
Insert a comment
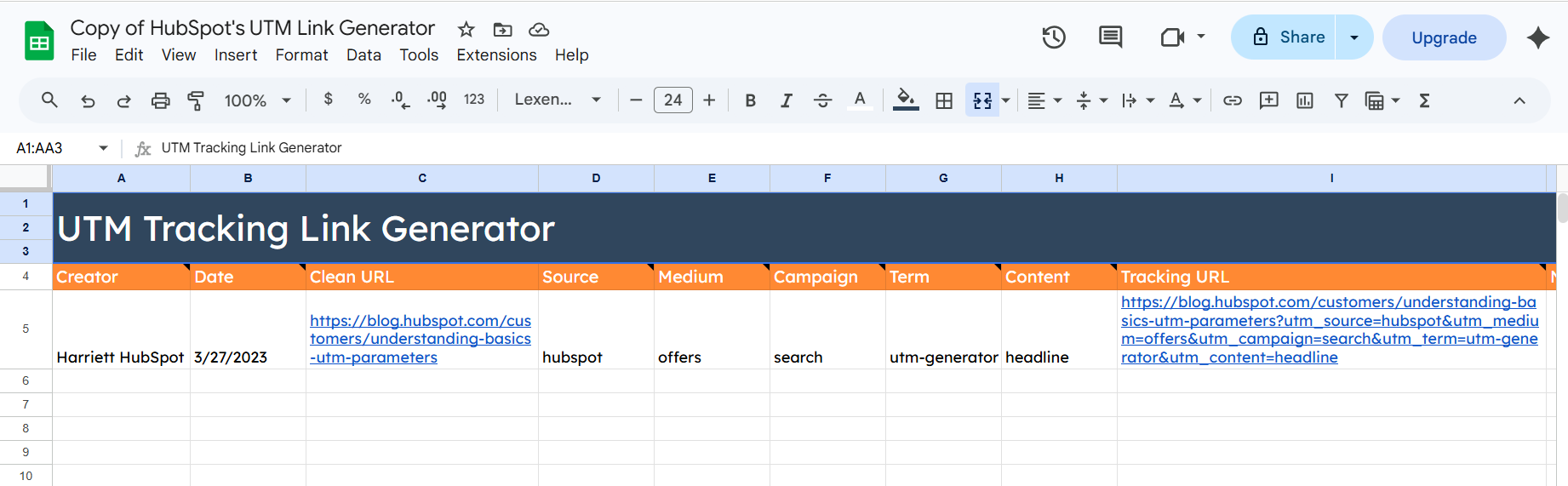click(1268, 100)
